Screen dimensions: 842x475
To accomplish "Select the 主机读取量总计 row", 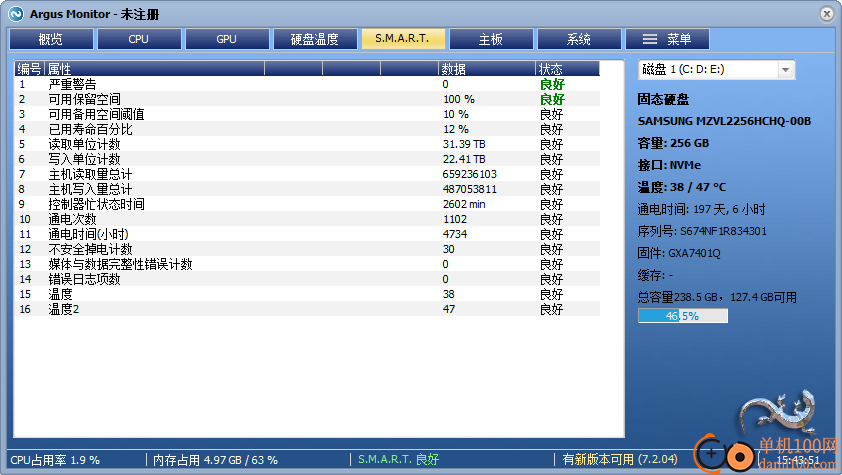I will click(307, 174).
